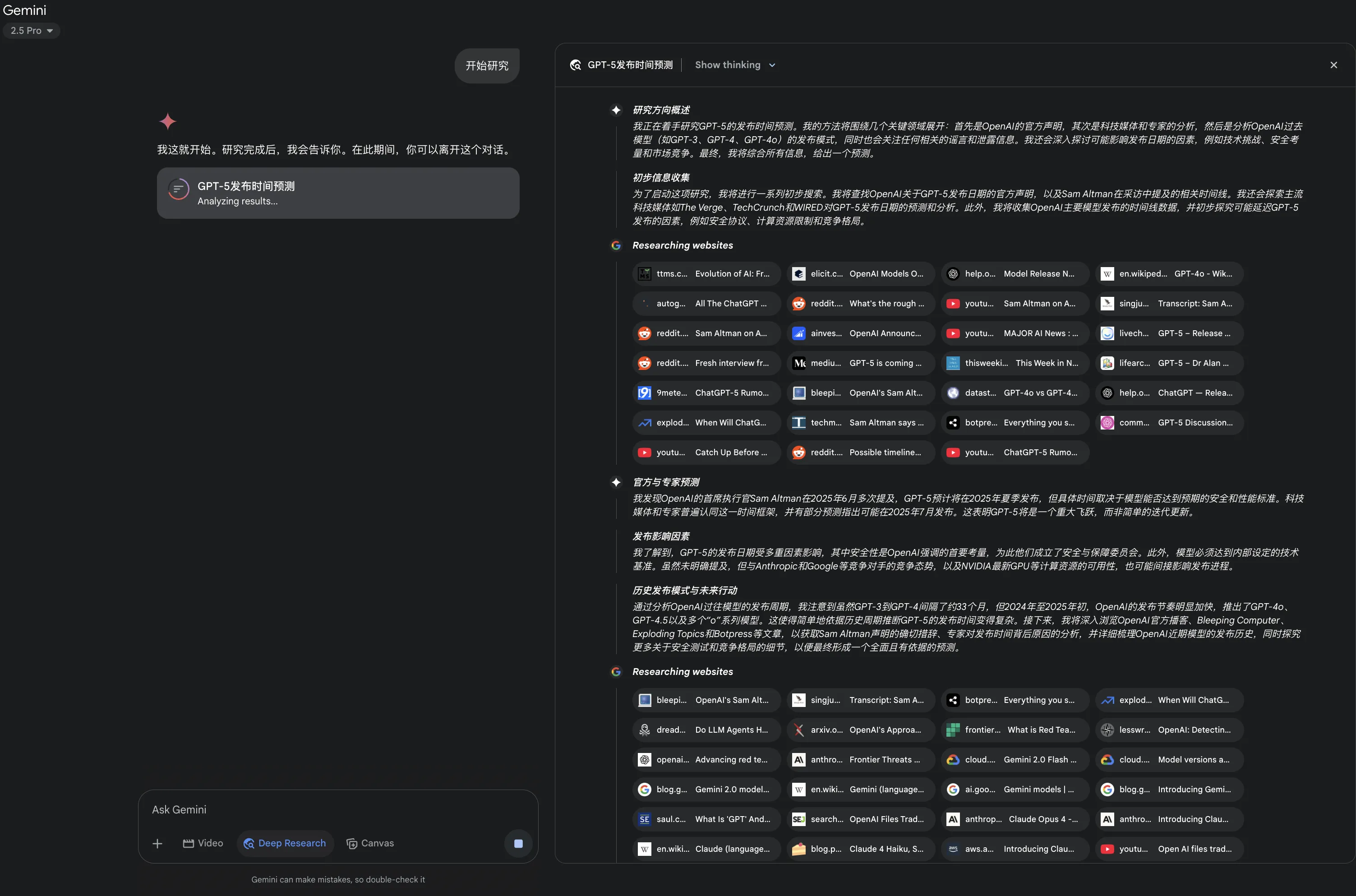Open en.wiki... Gemini (language source
The width and height of the screenshot is (1356, 896).
click(861, 789)
